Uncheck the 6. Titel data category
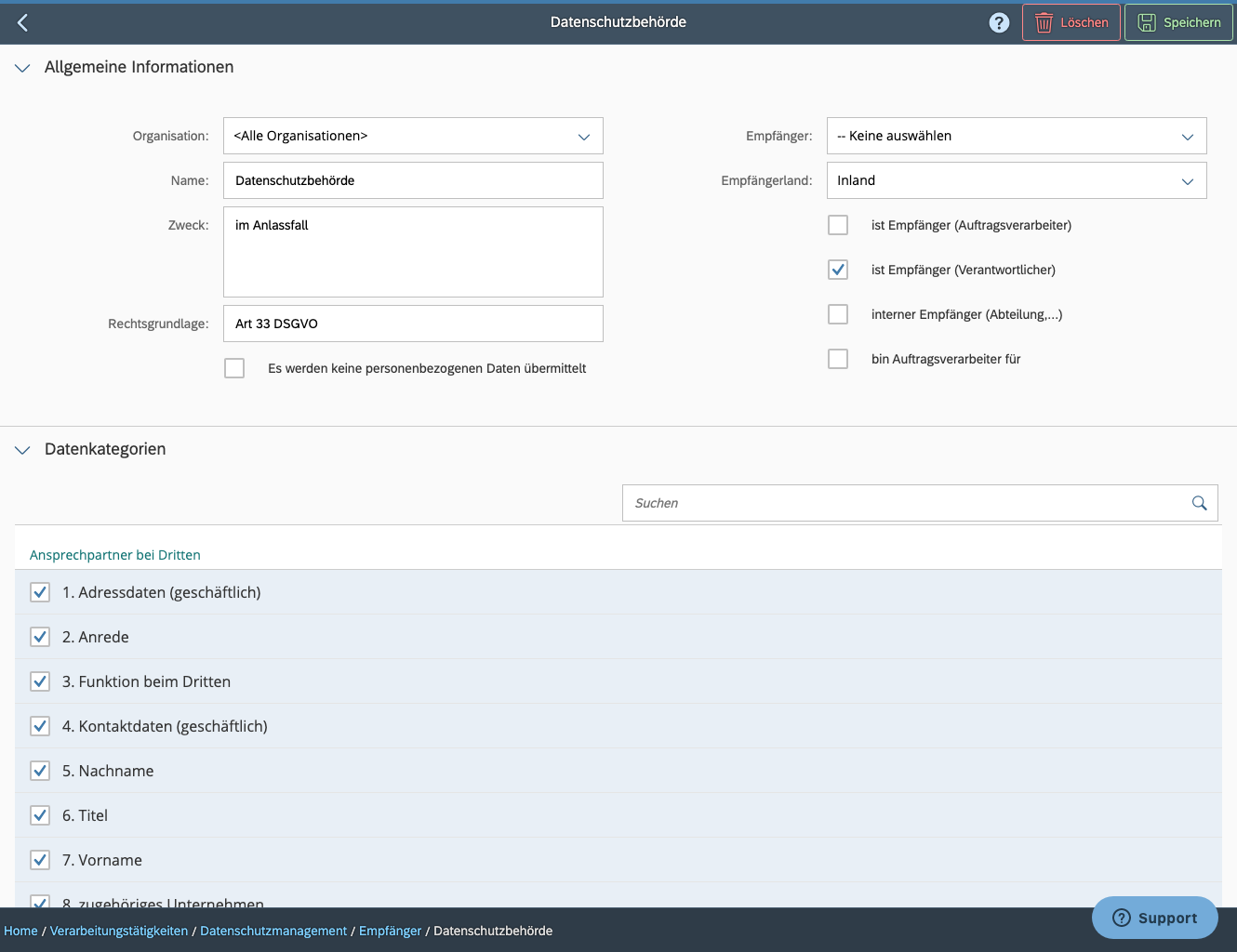Image resolution: width=1237 pixels, height=952 pixels. tap(40, 815)
